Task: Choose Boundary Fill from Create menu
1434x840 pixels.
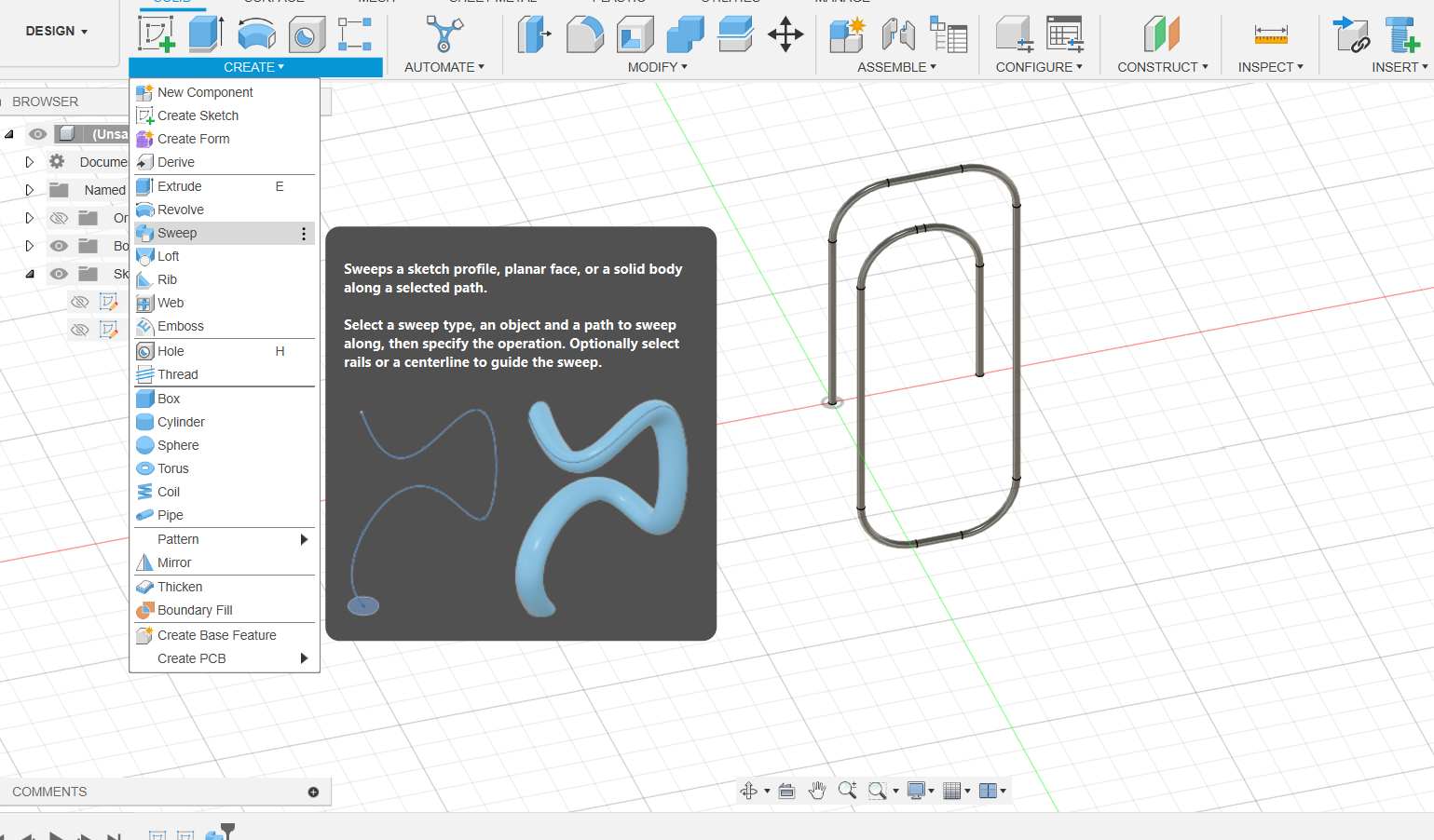Action: coord(225,610)
